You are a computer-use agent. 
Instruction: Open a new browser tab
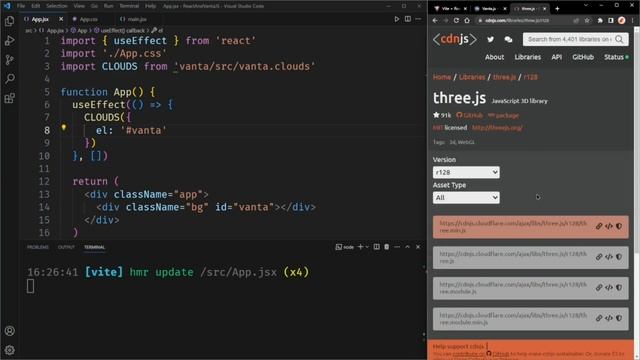557,9
